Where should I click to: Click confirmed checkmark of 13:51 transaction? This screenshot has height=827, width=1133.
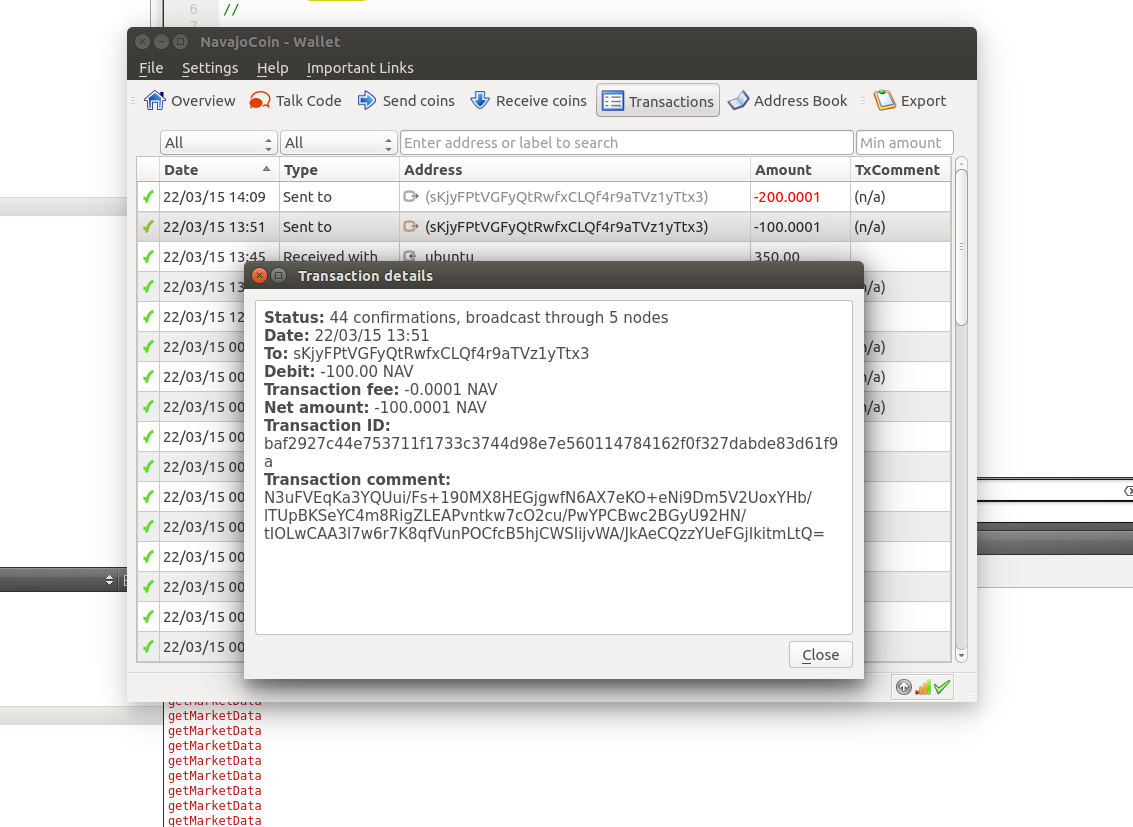148,227
